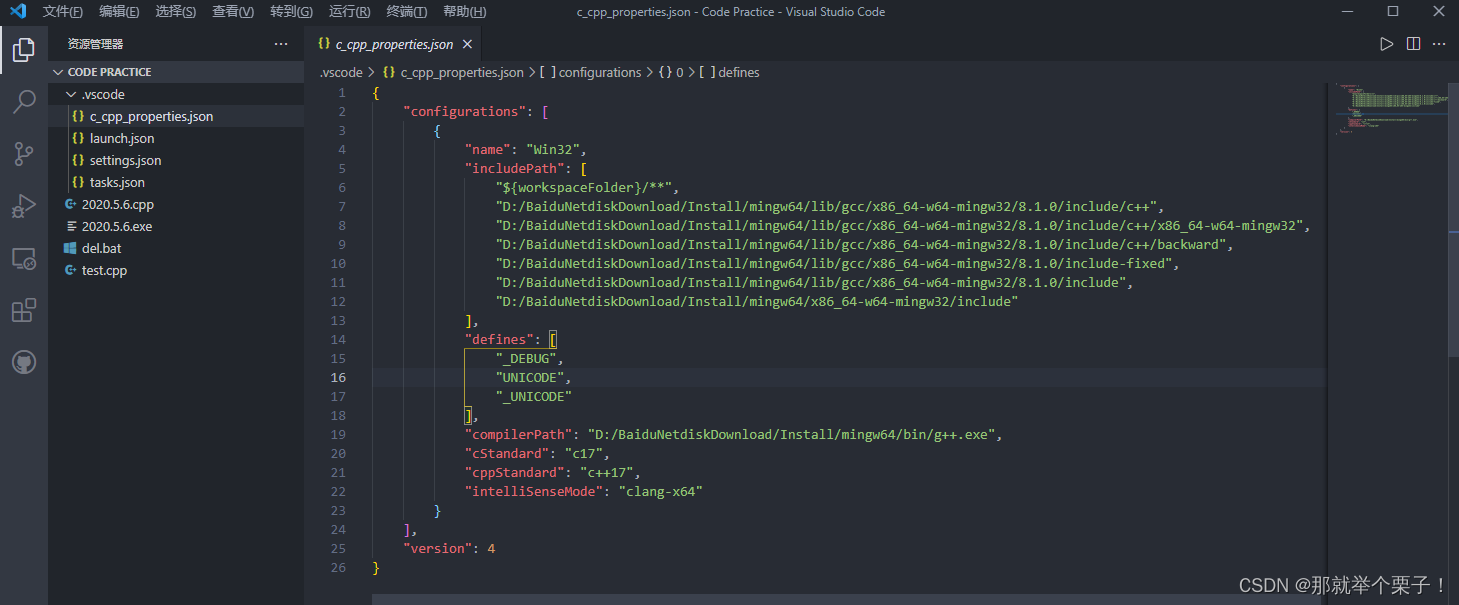Open test.cpp file
This screenshot has height=605, width=1459.
[x=175, y=270]
